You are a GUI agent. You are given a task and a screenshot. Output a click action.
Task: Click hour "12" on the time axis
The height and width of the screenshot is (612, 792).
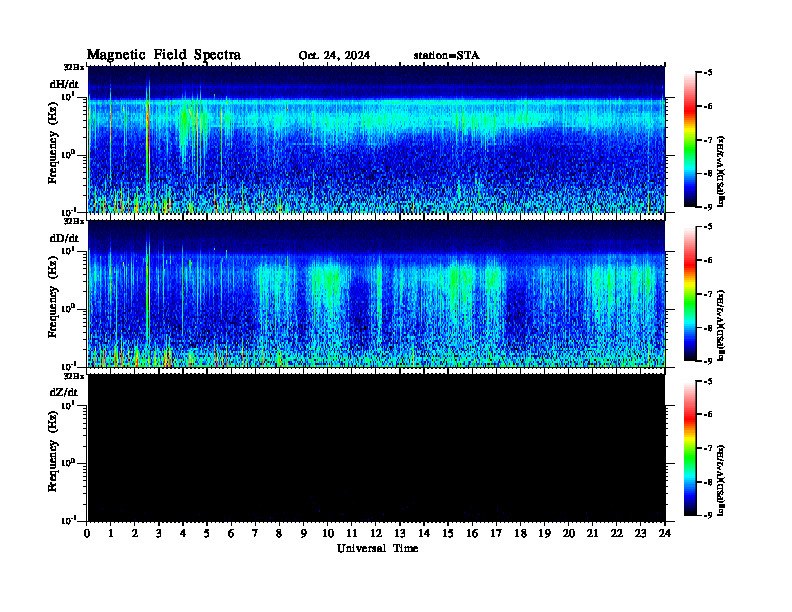pos(376,534)
